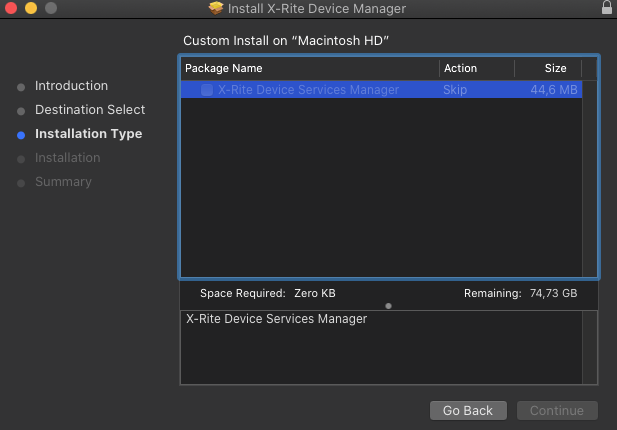Click the Continue button
Viewport: 617px width, 430px height.
click(x=557, y=410)
